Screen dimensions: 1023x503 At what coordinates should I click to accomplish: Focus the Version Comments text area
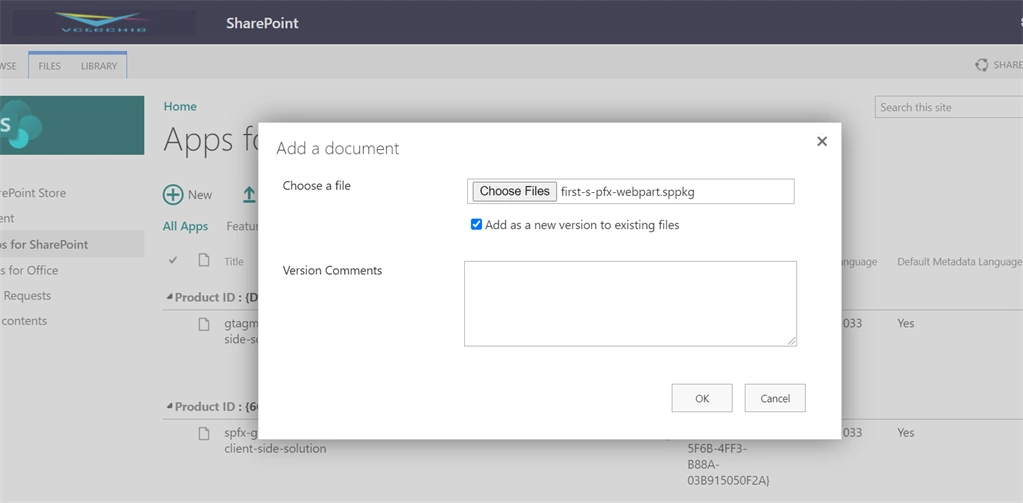[630, 303]
